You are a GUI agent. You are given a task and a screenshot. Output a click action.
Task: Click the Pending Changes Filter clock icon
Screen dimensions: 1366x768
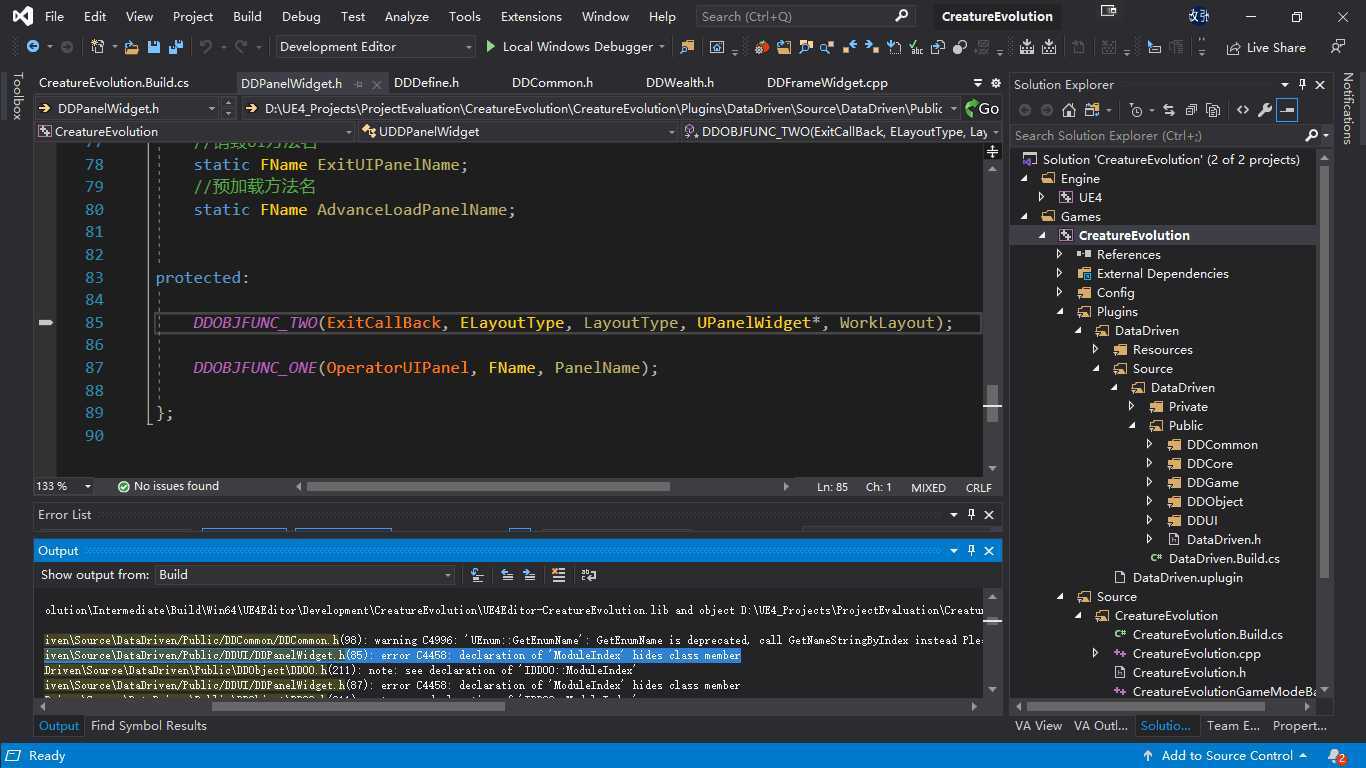pyautogui.click(x=1135, y=110)
